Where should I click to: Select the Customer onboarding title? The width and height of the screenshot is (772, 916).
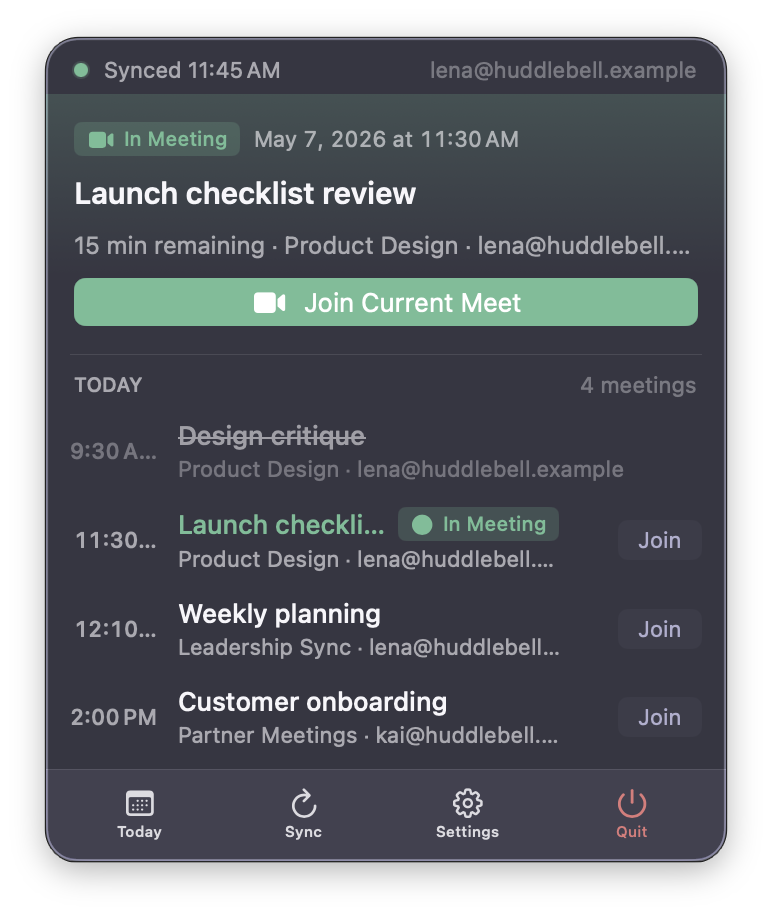point(312,702)
